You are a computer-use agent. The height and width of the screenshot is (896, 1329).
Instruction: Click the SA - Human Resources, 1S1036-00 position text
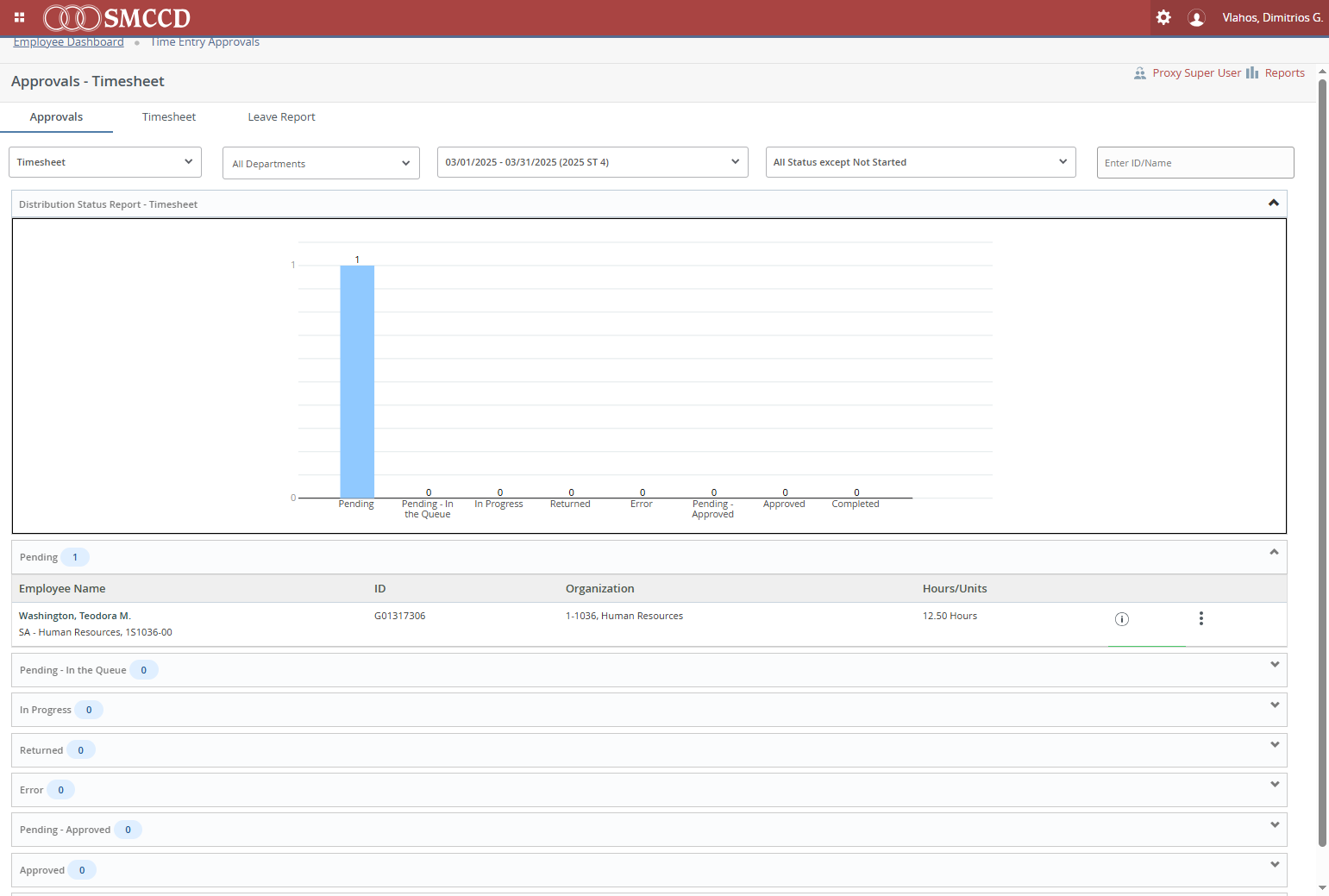pyautogui.click(x=96, y=632)
